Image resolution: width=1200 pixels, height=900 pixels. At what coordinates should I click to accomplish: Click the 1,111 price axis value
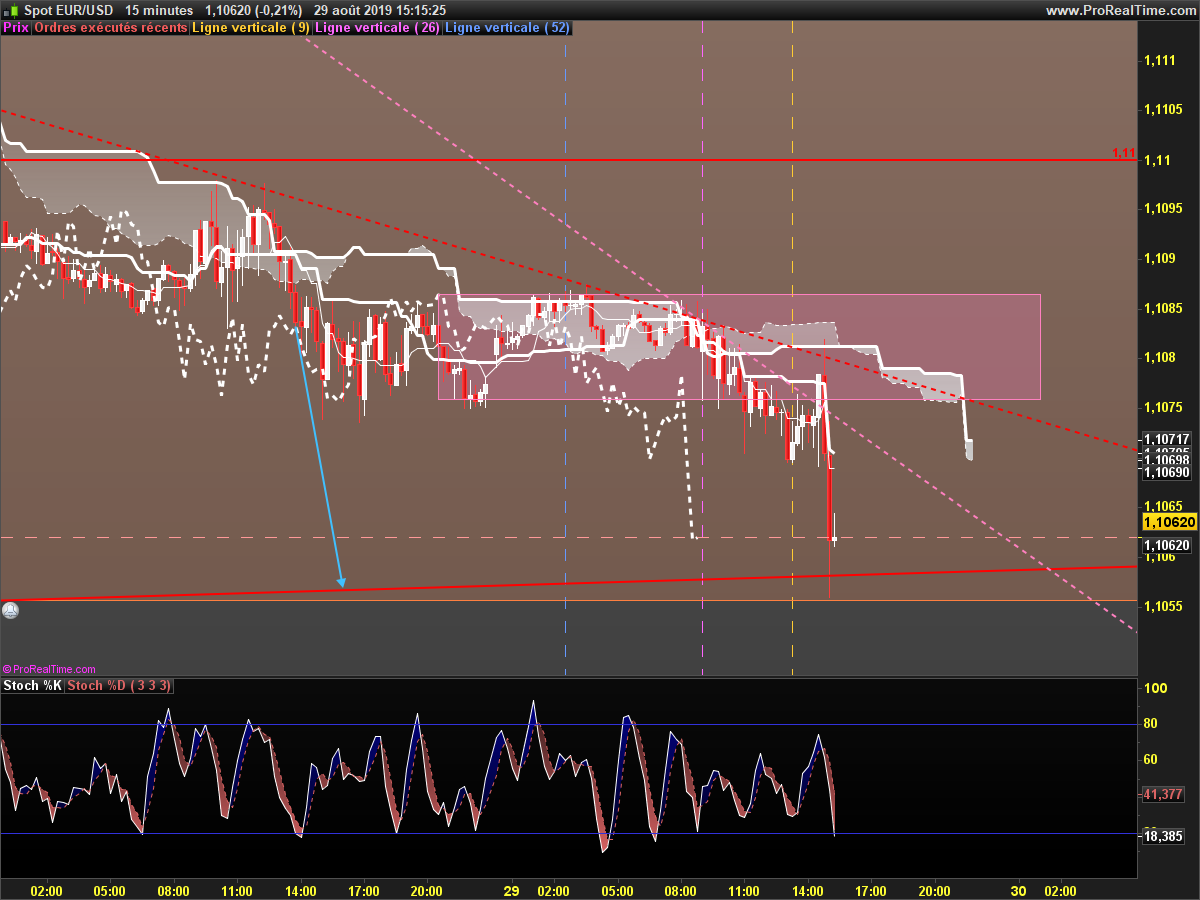[1160, 61]
